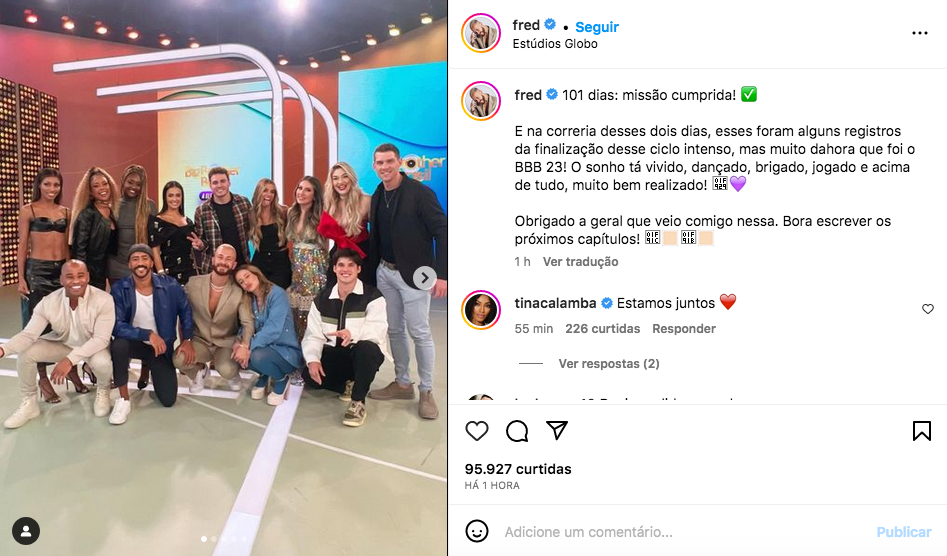The height and width of the screenshot is (556, 947).
Task: Open emoji picker smiley icon
Action: (477, 531)
